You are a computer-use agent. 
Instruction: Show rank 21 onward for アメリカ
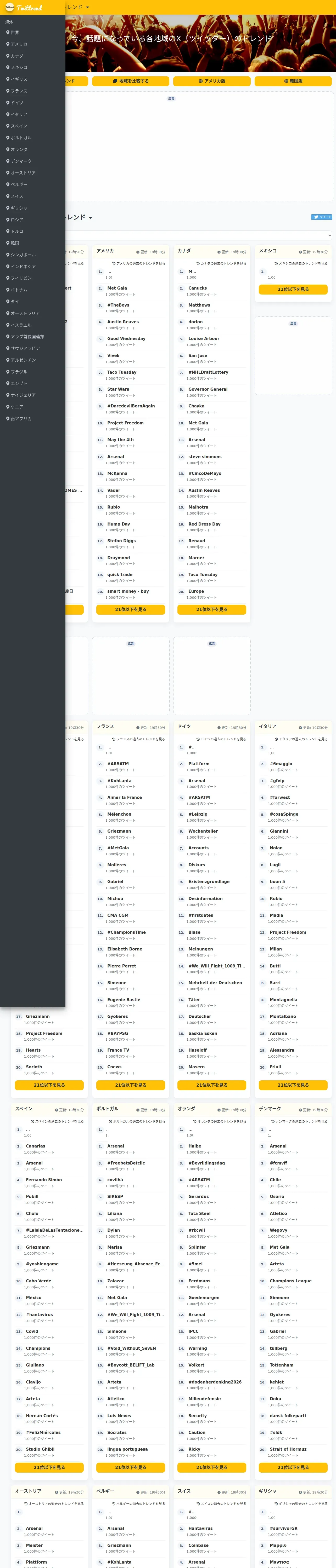(131, 609)
